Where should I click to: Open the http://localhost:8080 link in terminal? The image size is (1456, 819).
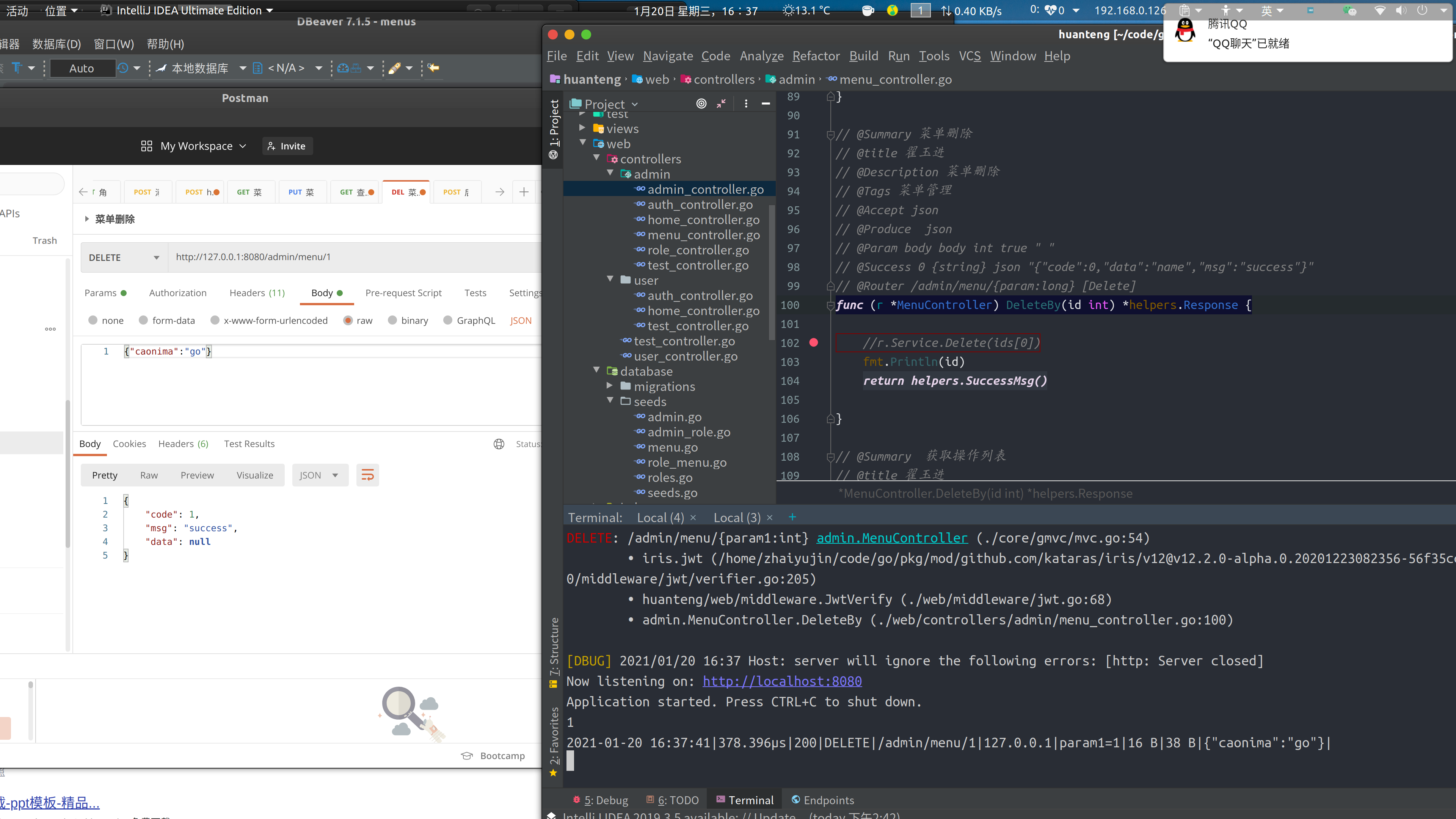(782, 681)
